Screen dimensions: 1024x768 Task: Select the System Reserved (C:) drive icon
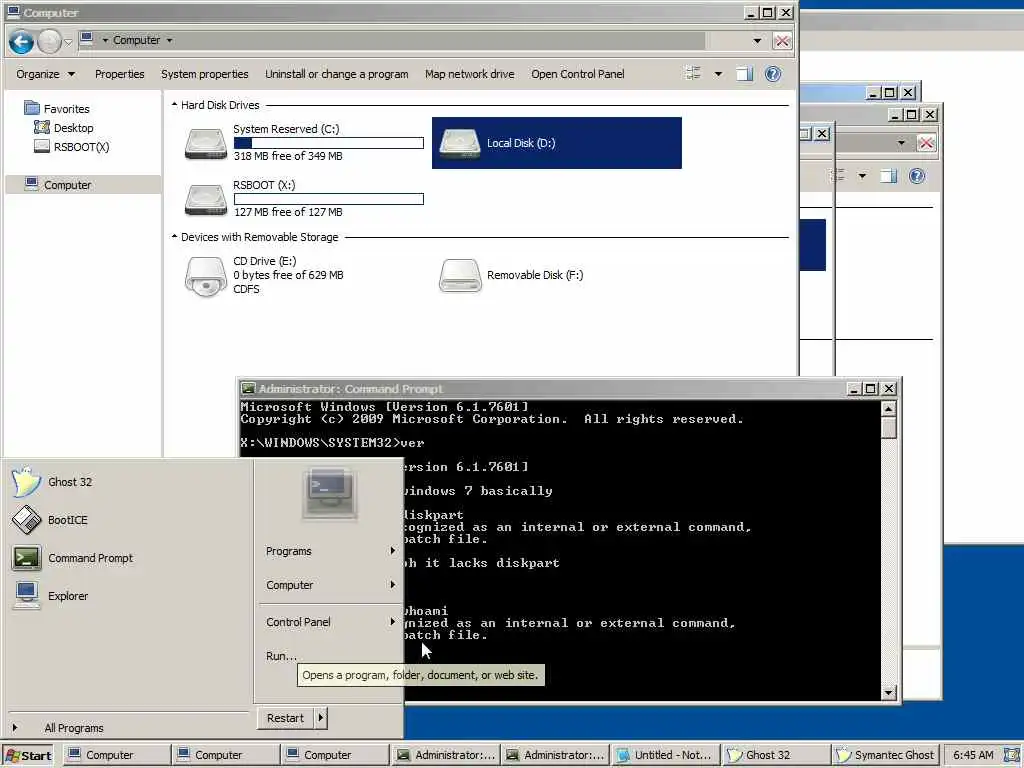[206, 143]
